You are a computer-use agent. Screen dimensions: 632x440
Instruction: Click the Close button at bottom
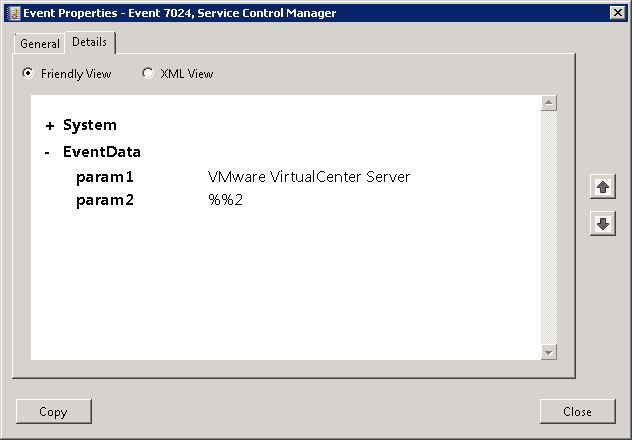(577, 411)
